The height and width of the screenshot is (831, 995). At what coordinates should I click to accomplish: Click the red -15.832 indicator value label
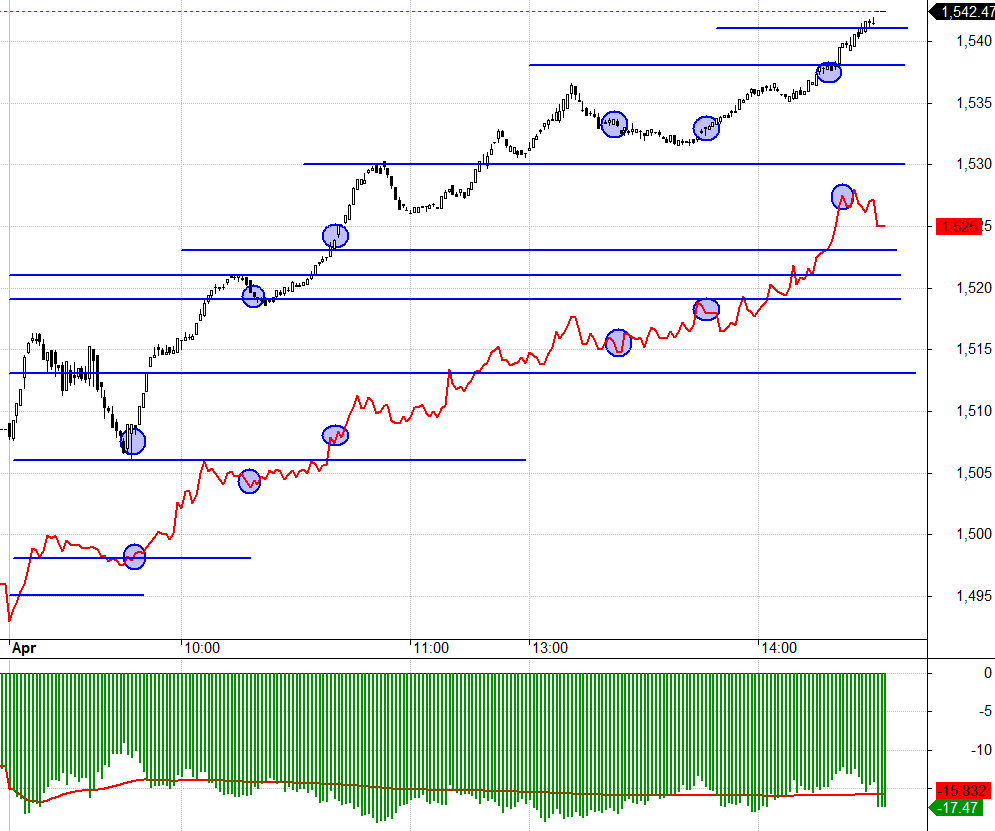961,790
